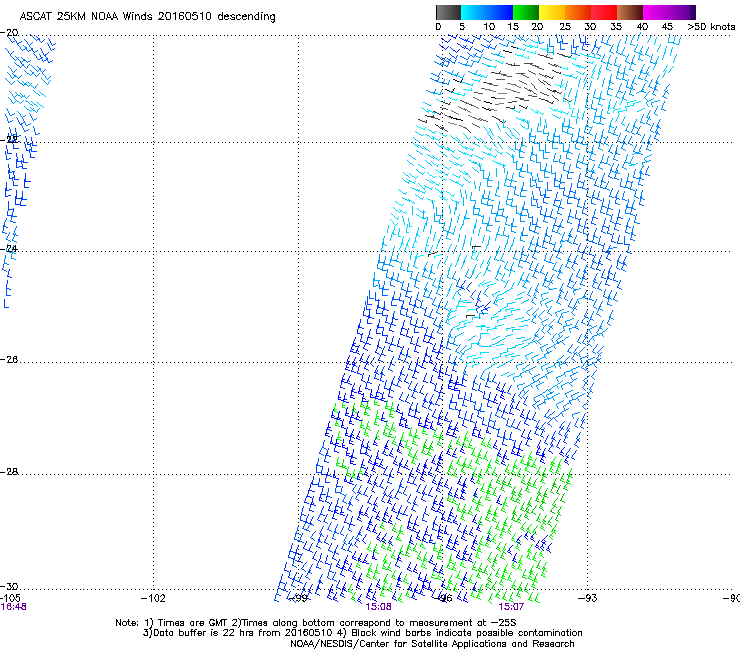Click the '>50 knots' legend label
Screen dimensions: 740x650
pos(711,27)
